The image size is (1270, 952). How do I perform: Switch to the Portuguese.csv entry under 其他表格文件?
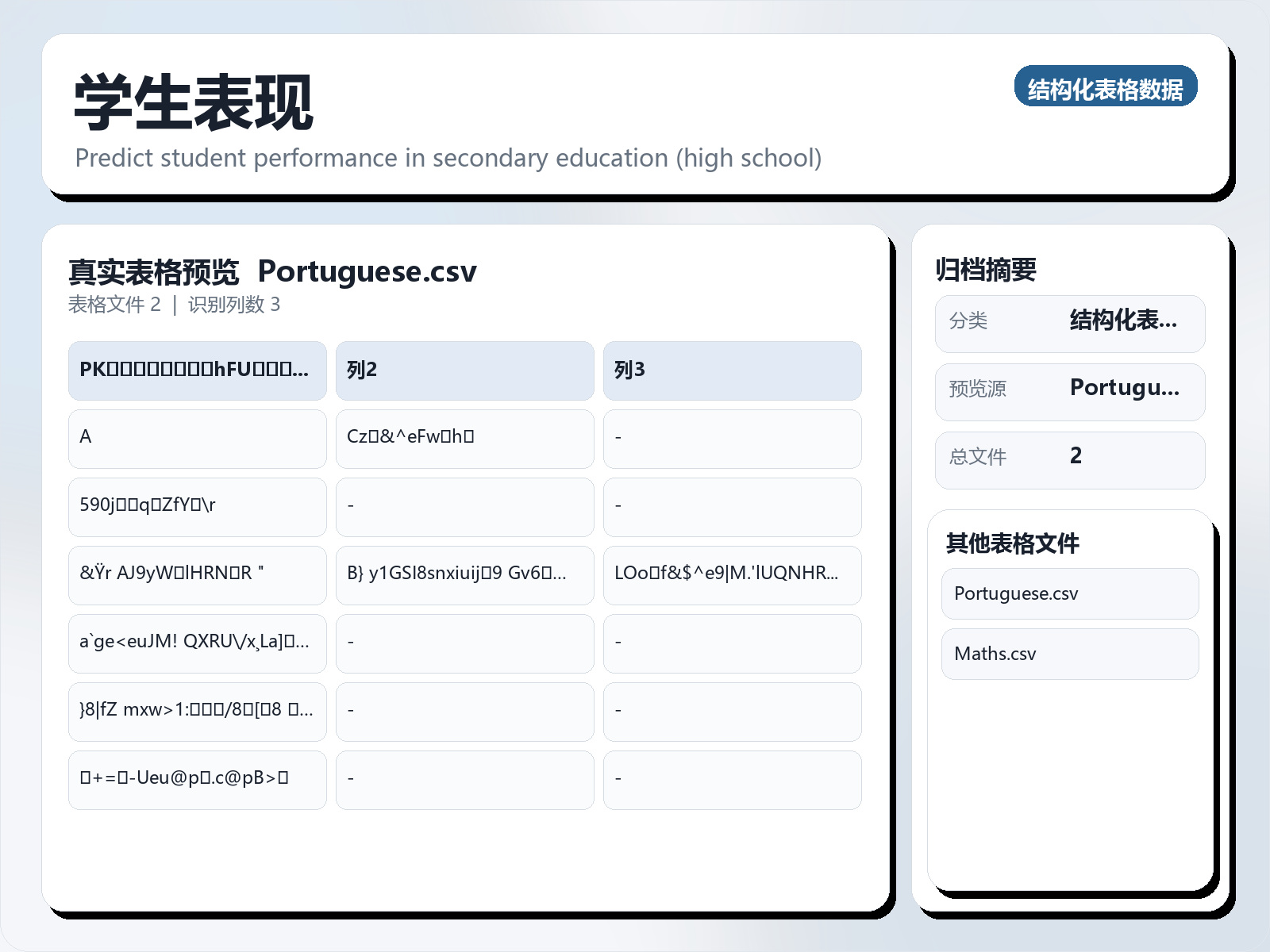1069,593
